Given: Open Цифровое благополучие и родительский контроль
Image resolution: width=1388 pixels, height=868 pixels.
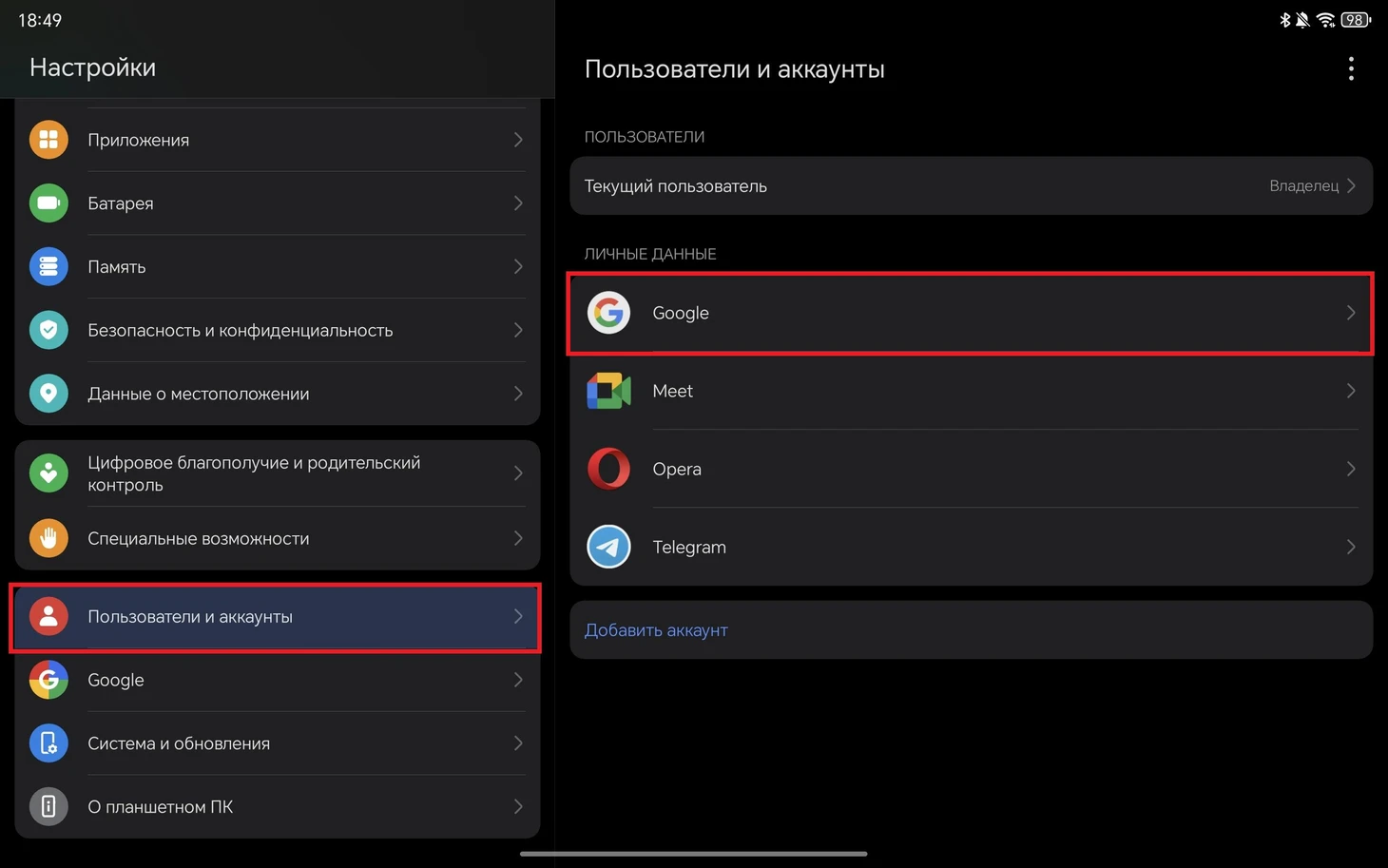Looking at the screenshot, I should (x=276, y=473).
